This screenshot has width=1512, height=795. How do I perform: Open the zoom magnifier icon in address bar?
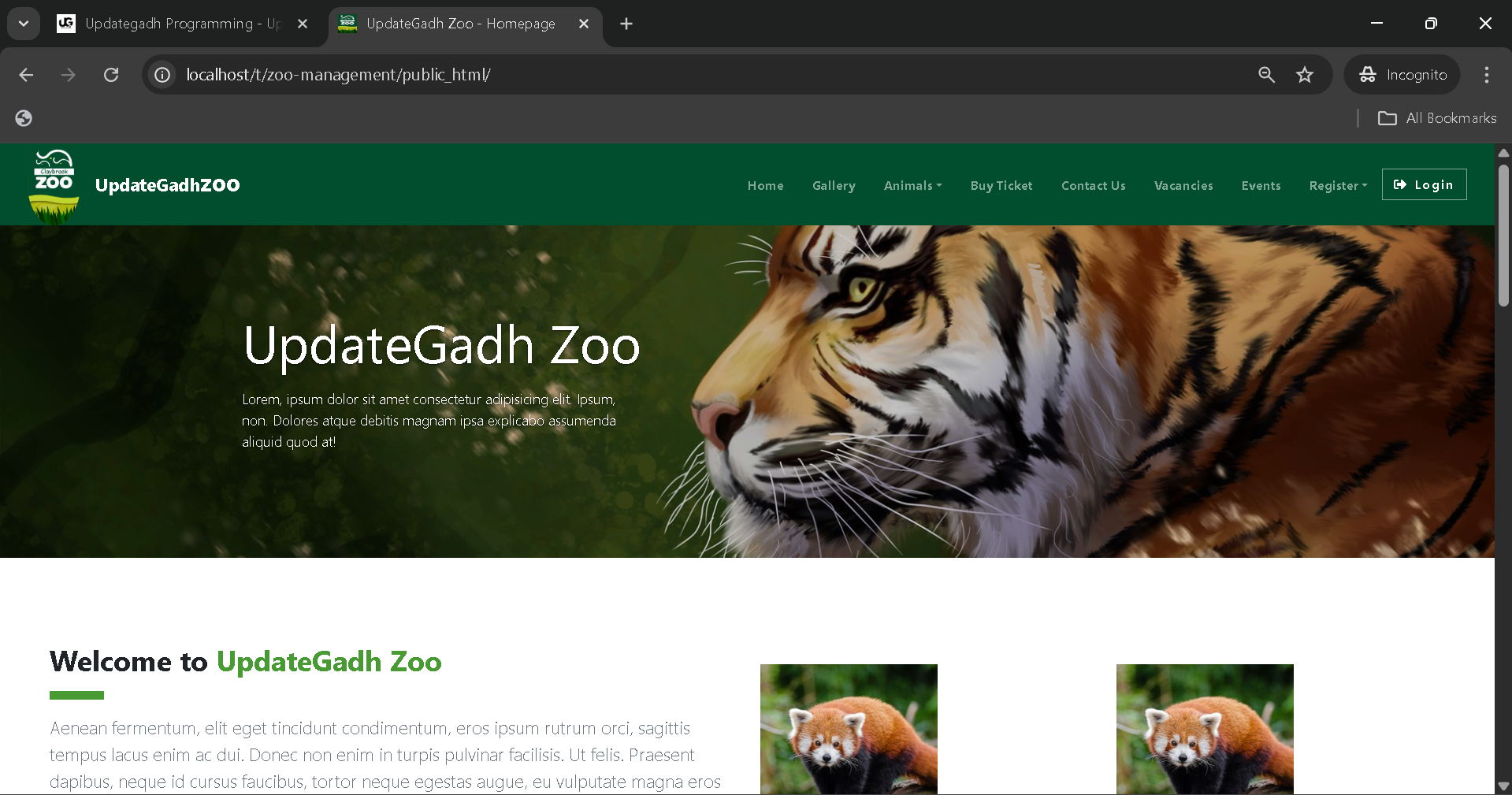click(1266, 75)
